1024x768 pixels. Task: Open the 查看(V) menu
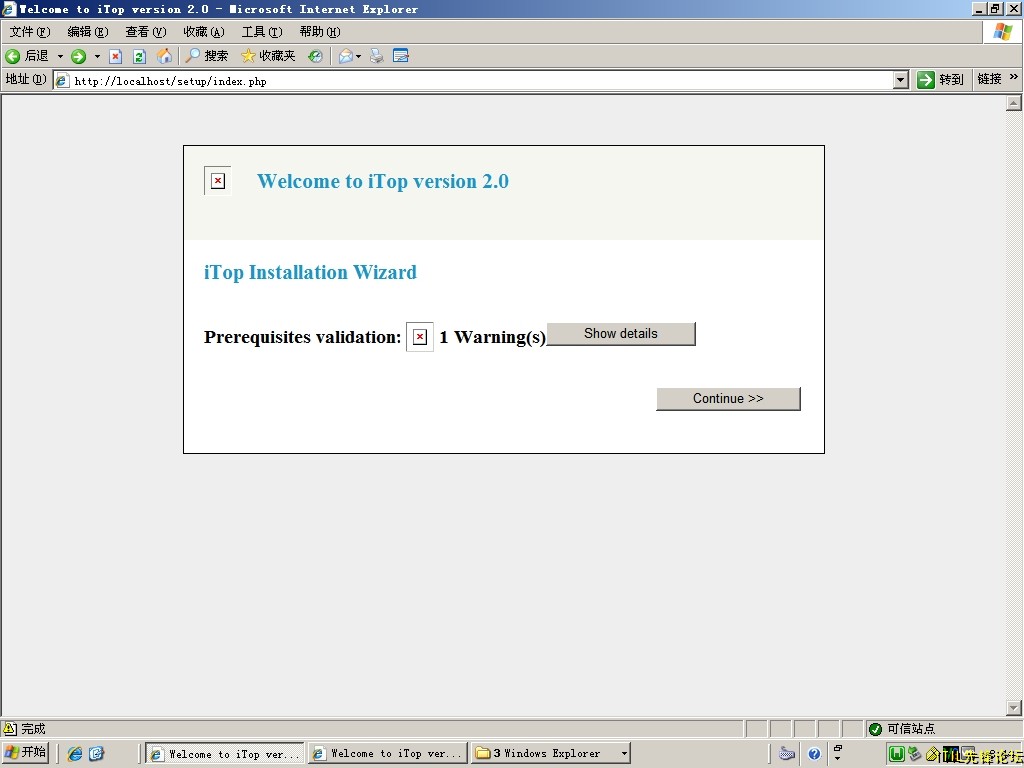146,32
